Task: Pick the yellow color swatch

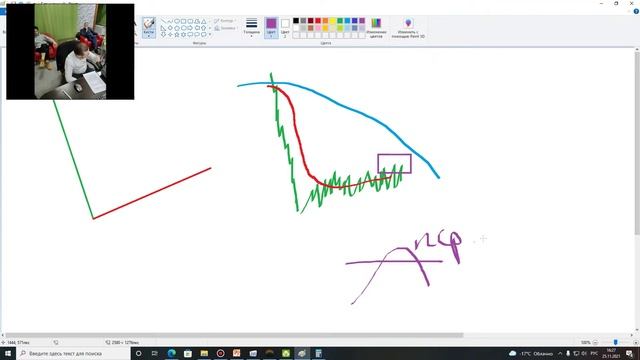Action: [x=333, y=20]
